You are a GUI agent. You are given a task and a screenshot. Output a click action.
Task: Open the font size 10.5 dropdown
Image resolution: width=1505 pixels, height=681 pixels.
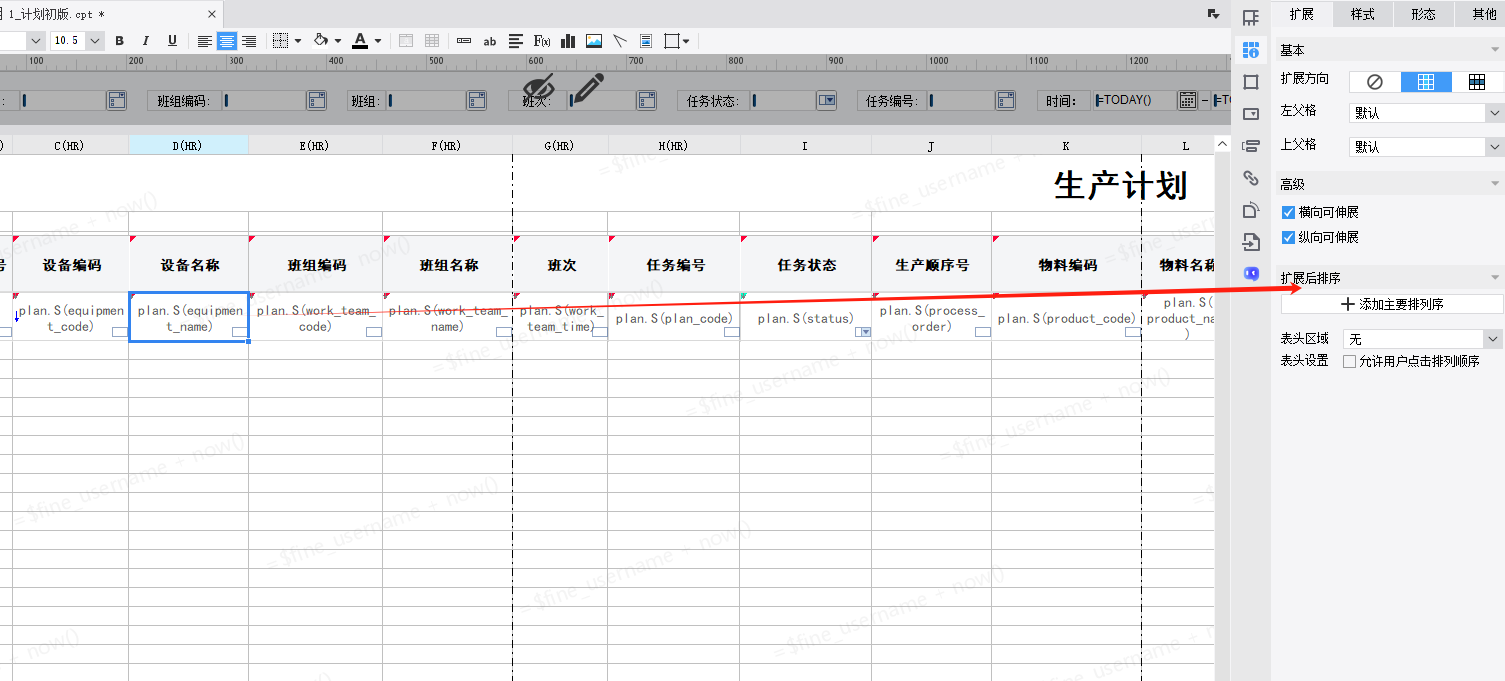point(95,41)
